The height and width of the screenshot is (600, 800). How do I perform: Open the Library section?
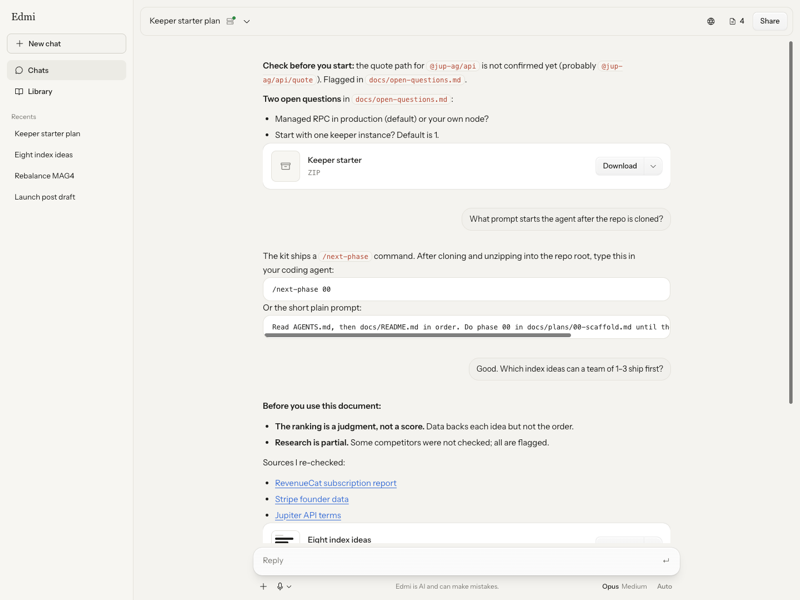(x=66, y=91)
